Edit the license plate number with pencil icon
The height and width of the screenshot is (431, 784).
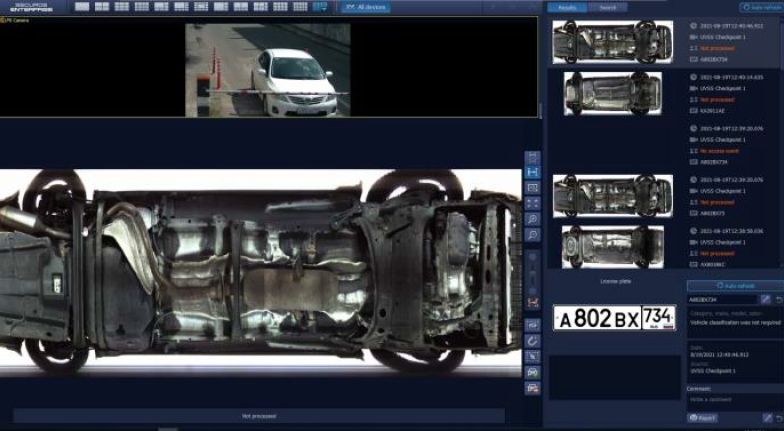pyautogui.click(x=765, y=299)
